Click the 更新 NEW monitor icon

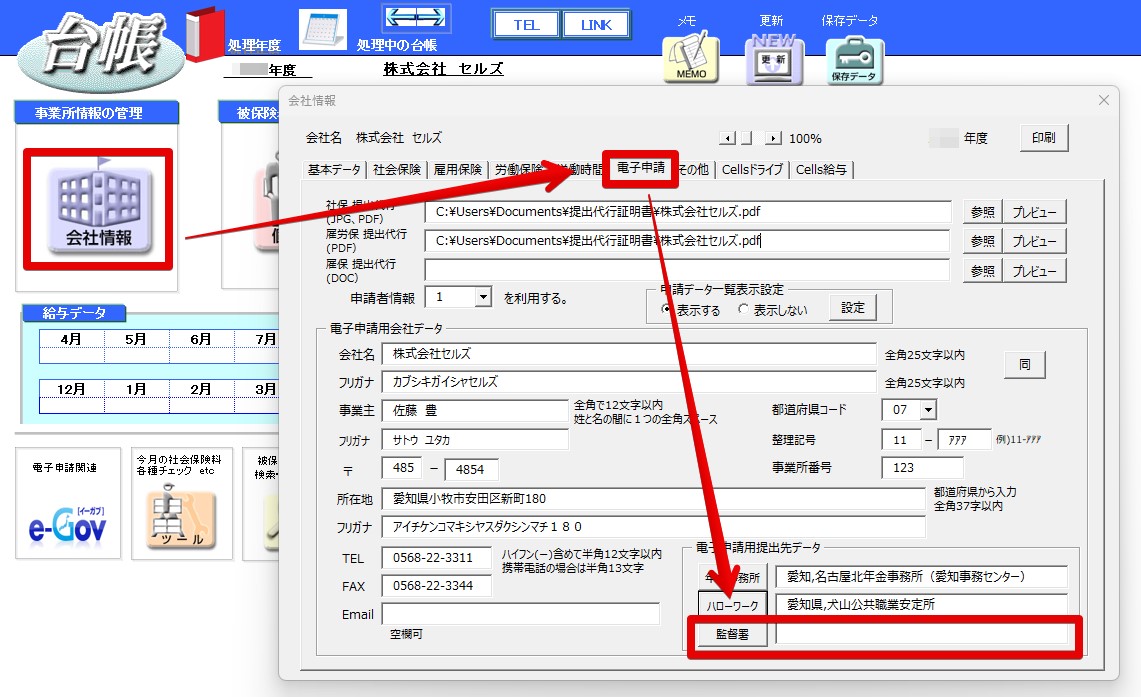point(774,60)
